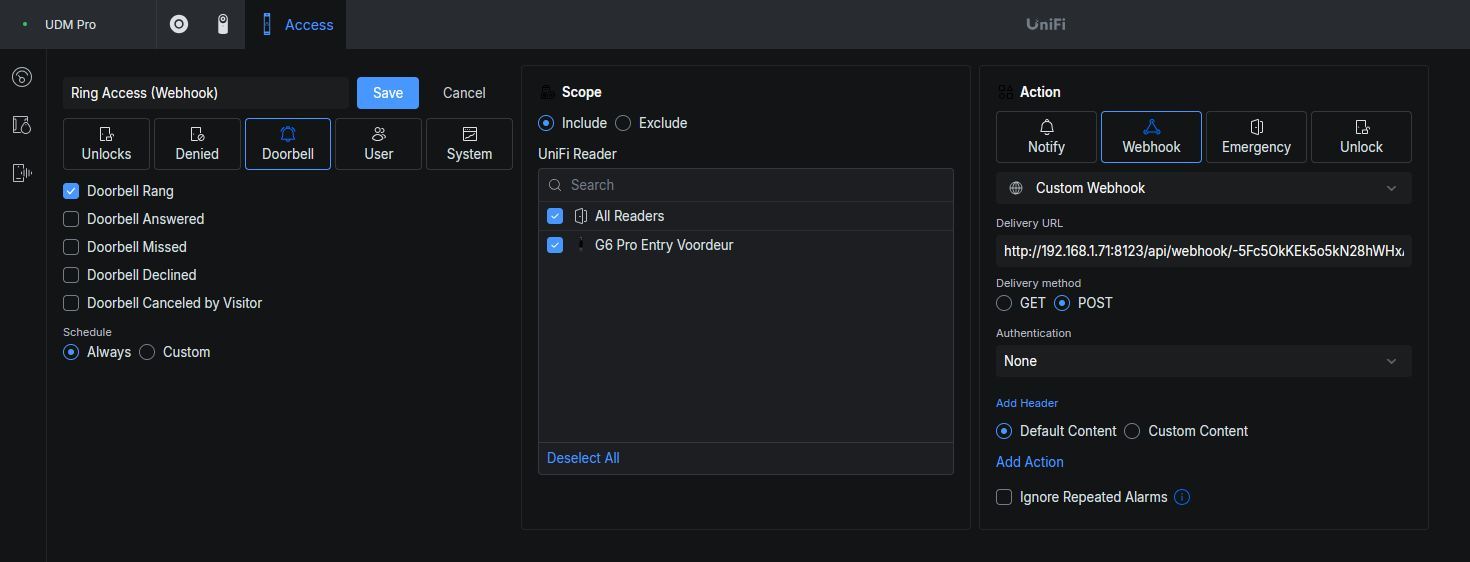This screenshot has width=1470, height=562.
Task: Click the Action section icon
Action: tap(1005, 92)
